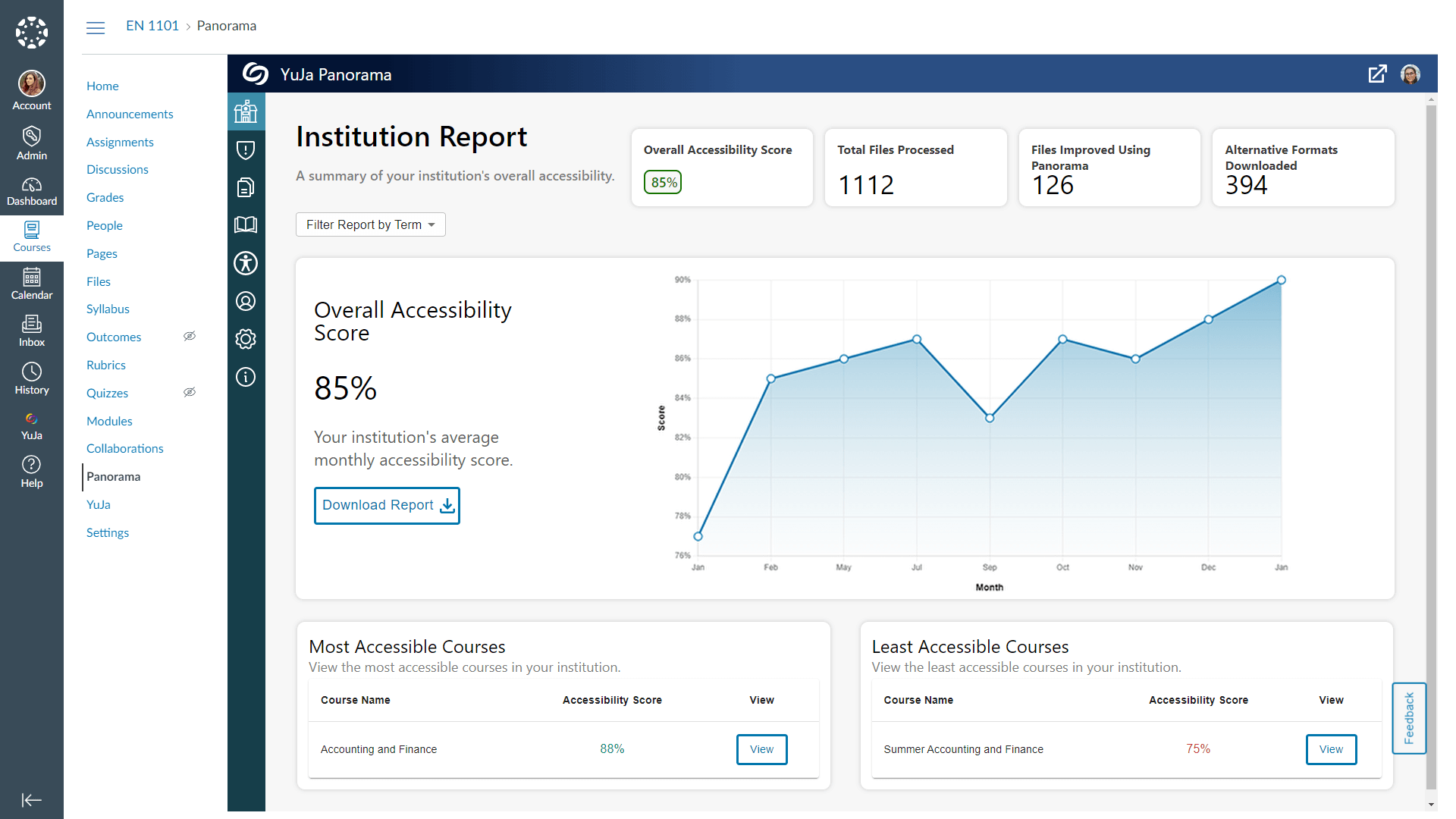Open Files in course menu
The height and width of the screenshot is (819, 1456).
tap(99, 281)
